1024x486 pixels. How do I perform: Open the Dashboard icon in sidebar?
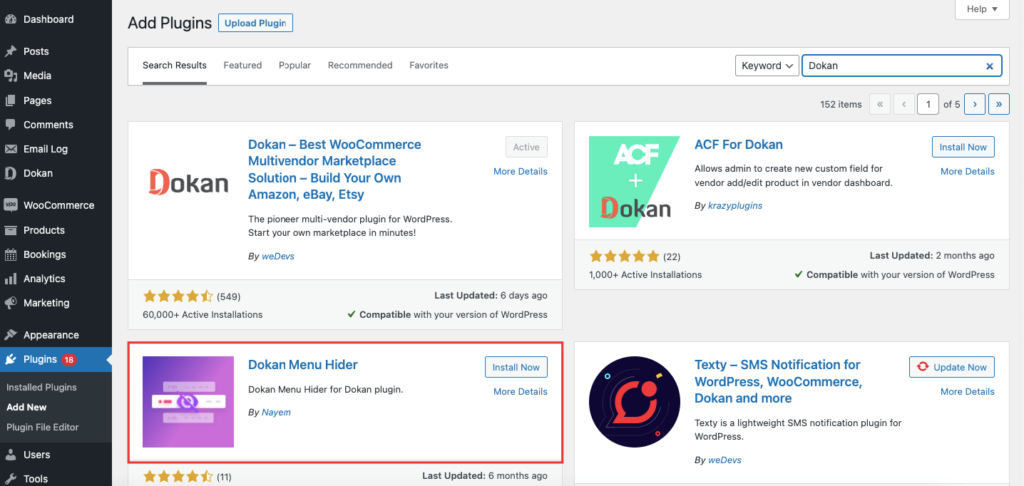(x=10, y=19)
